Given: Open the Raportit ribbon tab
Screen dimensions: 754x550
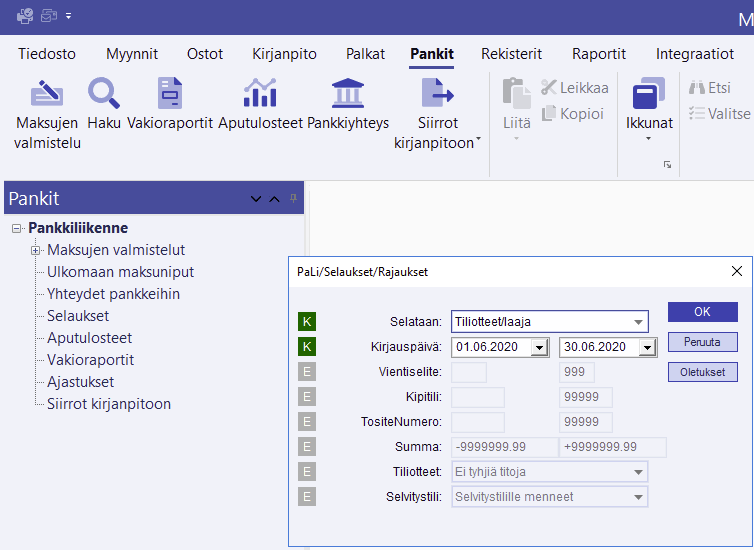Looking at the screenshot, I should coord(599,54).
